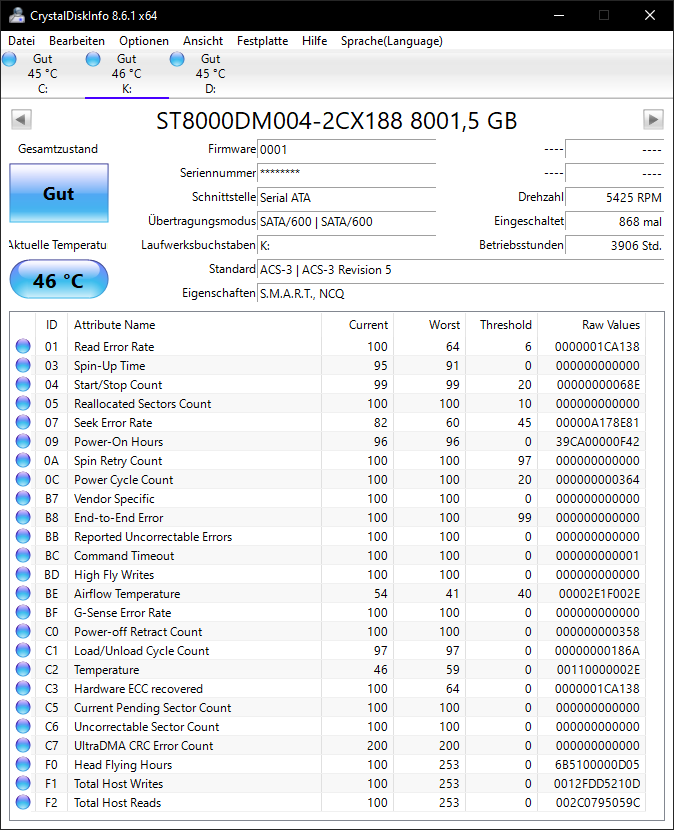This screenshot has height=830, width=674.
Task: Click the Firmware field 0001
Action: 346,149
